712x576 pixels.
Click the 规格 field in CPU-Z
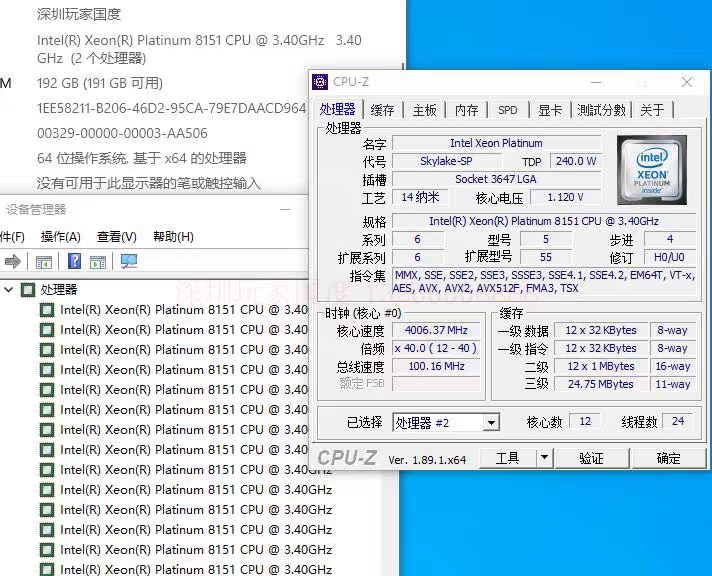pyautogui.click(x=544, y=221)
